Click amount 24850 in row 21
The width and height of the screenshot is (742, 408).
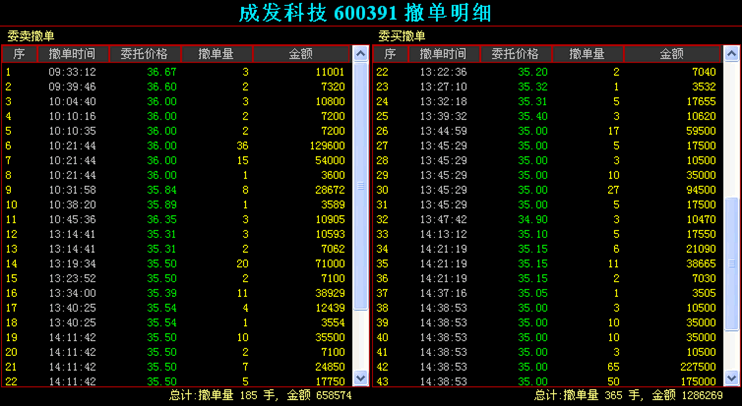(x=330, y=367)
